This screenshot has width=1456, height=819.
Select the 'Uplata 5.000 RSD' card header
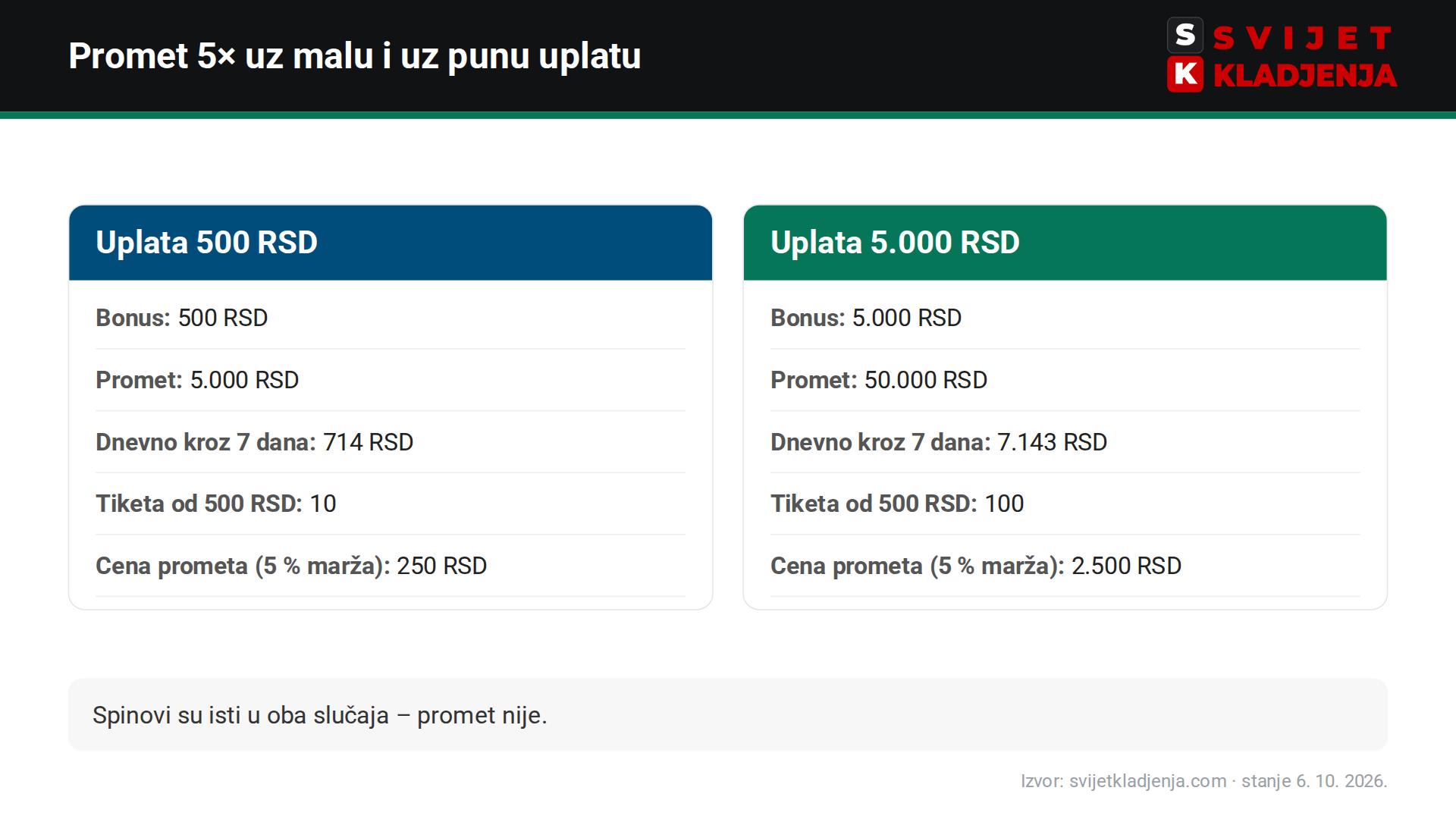pos(1065,243)
